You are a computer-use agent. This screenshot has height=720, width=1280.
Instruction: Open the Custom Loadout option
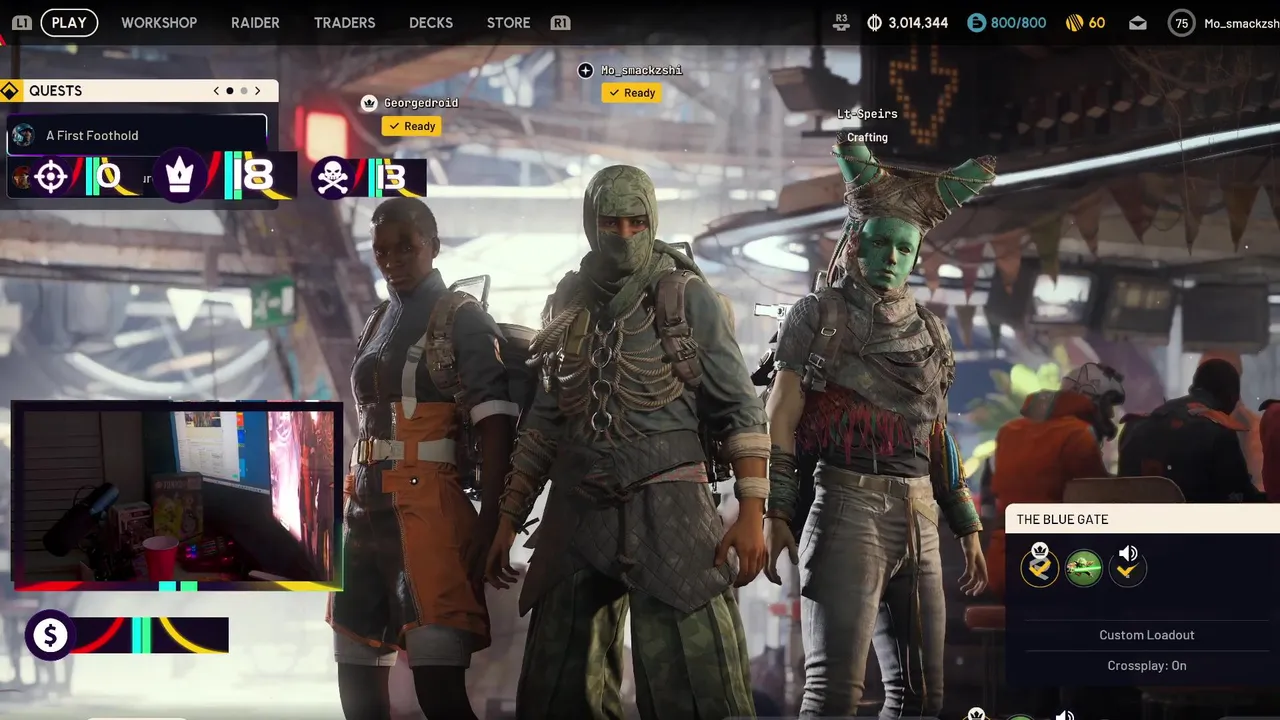pyautogui.click(x=1147, y=635)
